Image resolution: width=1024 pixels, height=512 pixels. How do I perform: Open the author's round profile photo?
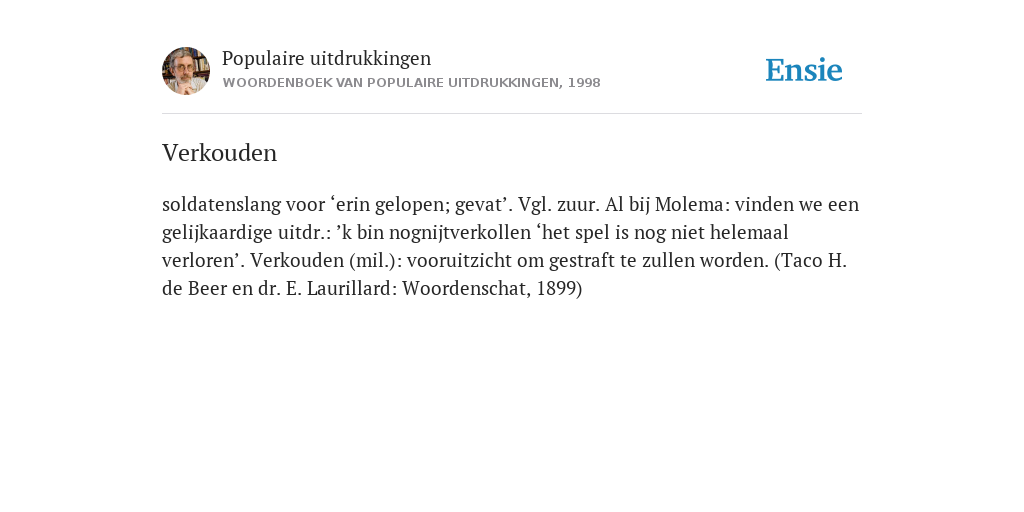pos(186,71)
